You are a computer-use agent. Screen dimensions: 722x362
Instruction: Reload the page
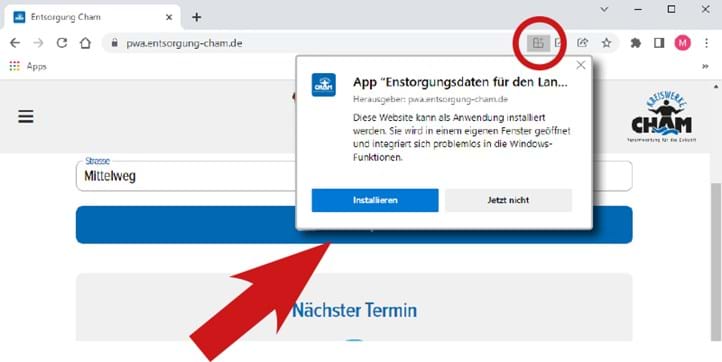pos(62,43)
